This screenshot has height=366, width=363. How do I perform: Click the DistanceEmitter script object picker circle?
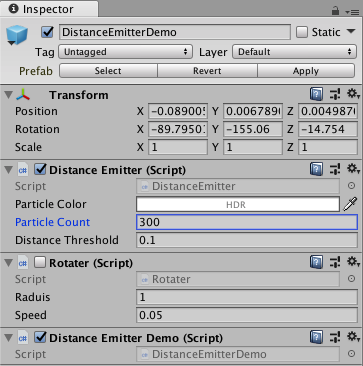tap(351, 186)
